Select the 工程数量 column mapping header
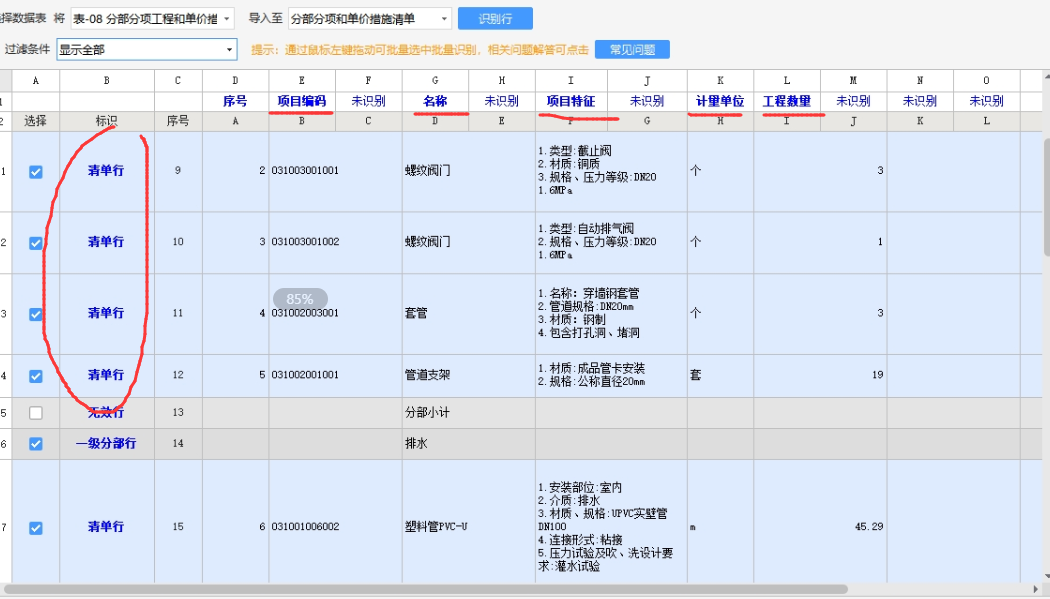 click(x=787, y=101)
